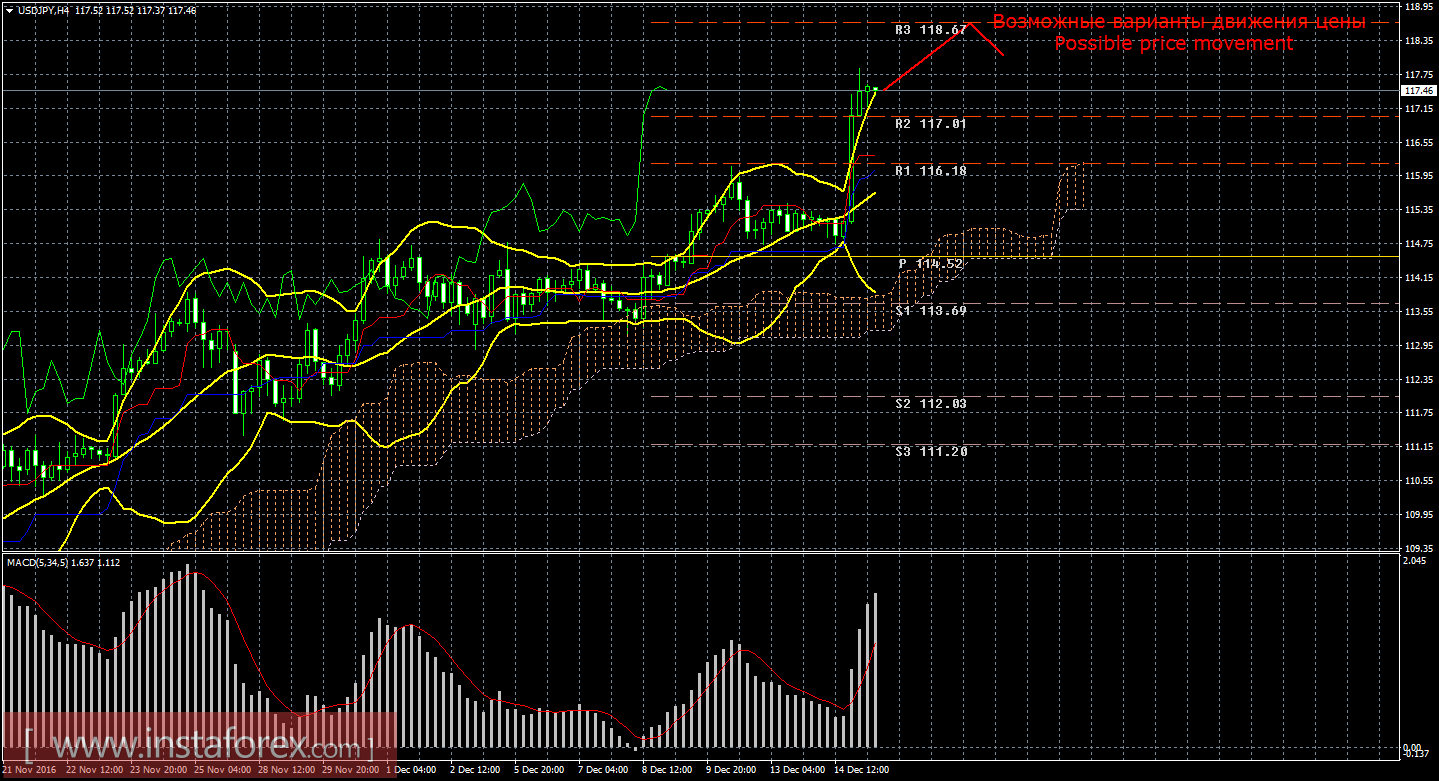1439x781 pixels.
Task: Select the R2 117.01 resistance label
Action: (931, 124)
